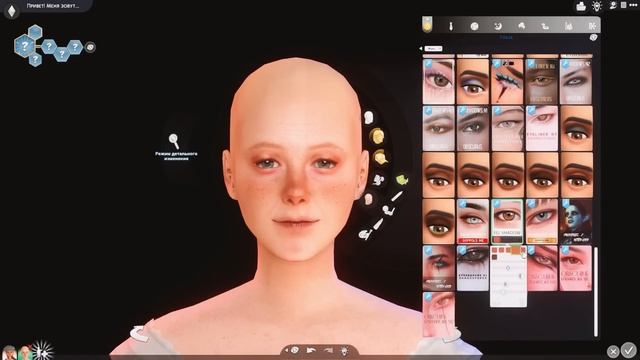The height and width of the screenshot is (360, 640).
Task: Pick the blue-faced character makeup thumbnail
Action: tap(576, 222)
